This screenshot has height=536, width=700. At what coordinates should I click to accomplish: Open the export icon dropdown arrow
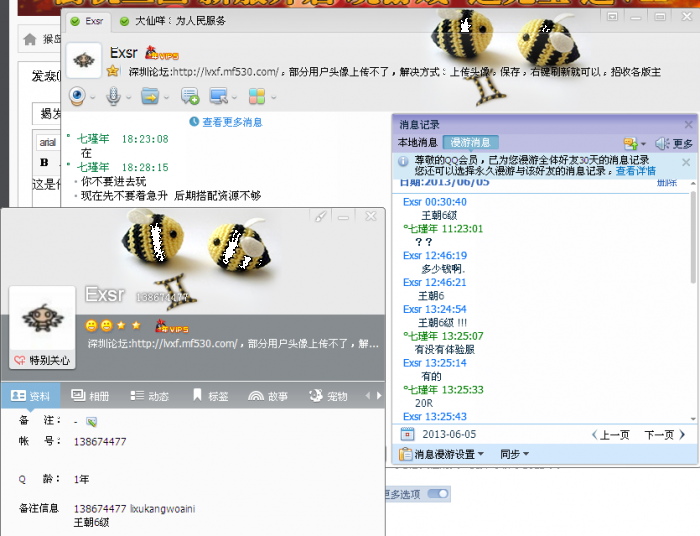(x=643, y=144)
